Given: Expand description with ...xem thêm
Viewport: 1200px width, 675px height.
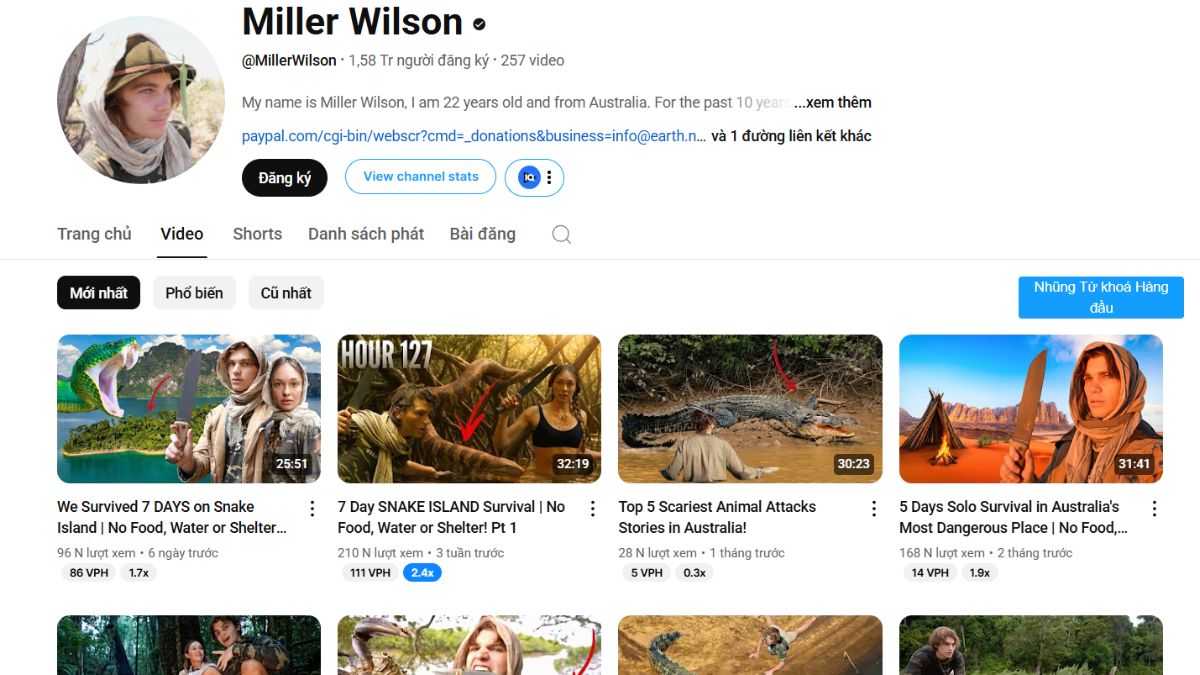Looking at the screenshot, I should pos(833,102).
